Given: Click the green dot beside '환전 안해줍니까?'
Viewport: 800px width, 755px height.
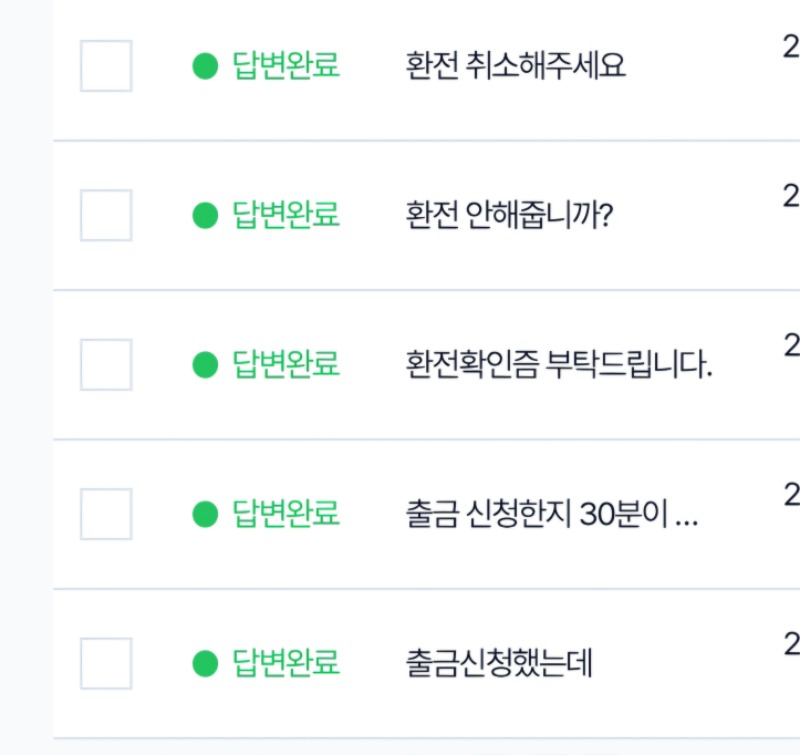Looking at the screenshot, I should pos(205,215).
